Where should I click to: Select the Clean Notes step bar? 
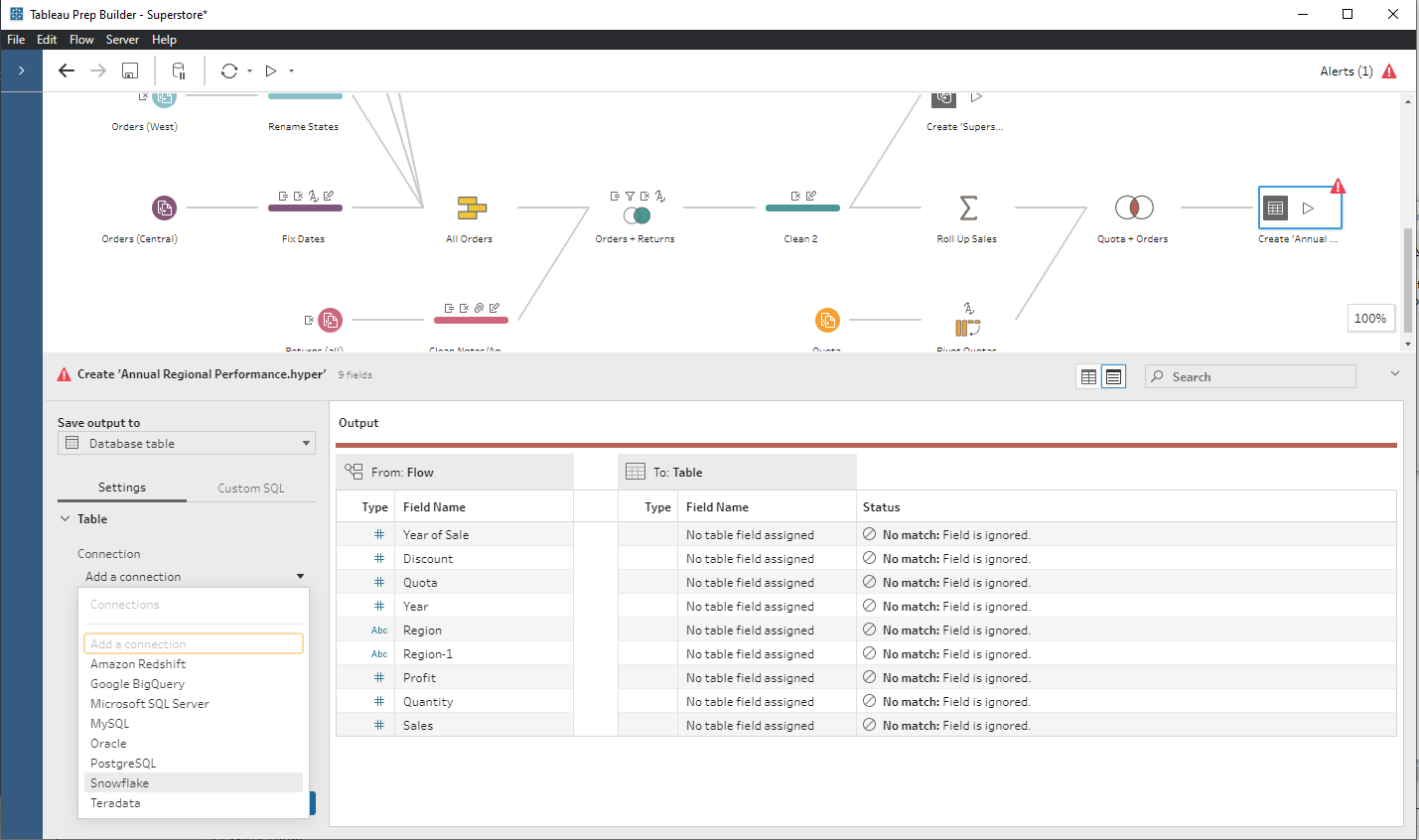(x=471, y=320)
